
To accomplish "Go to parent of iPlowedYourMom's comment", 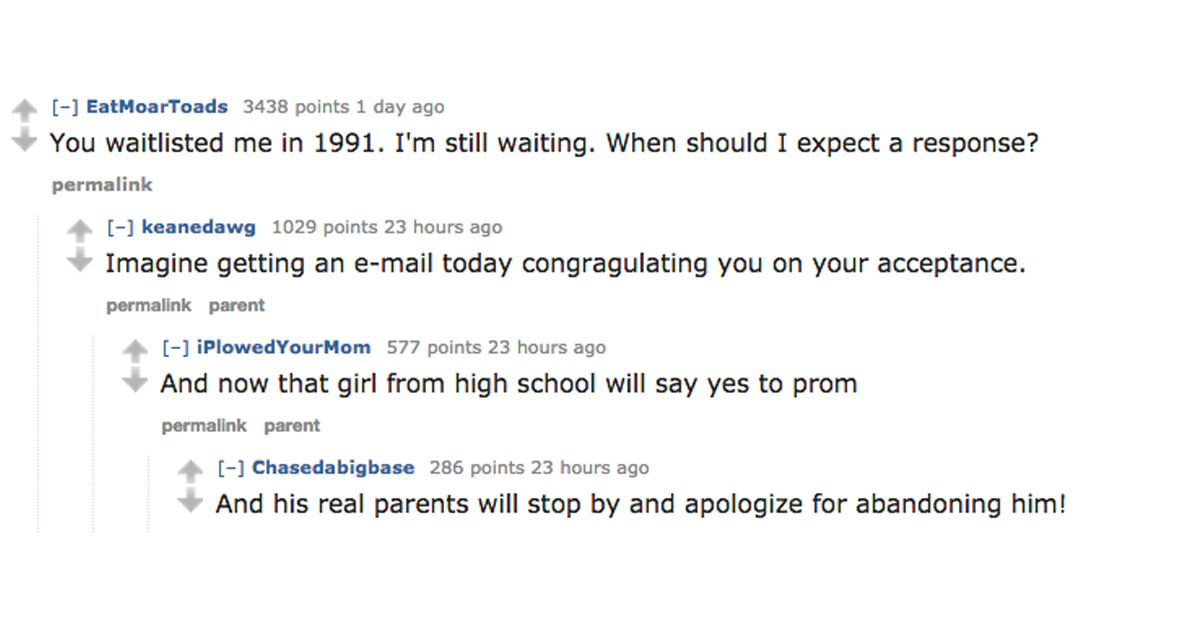I will [292, 425].
